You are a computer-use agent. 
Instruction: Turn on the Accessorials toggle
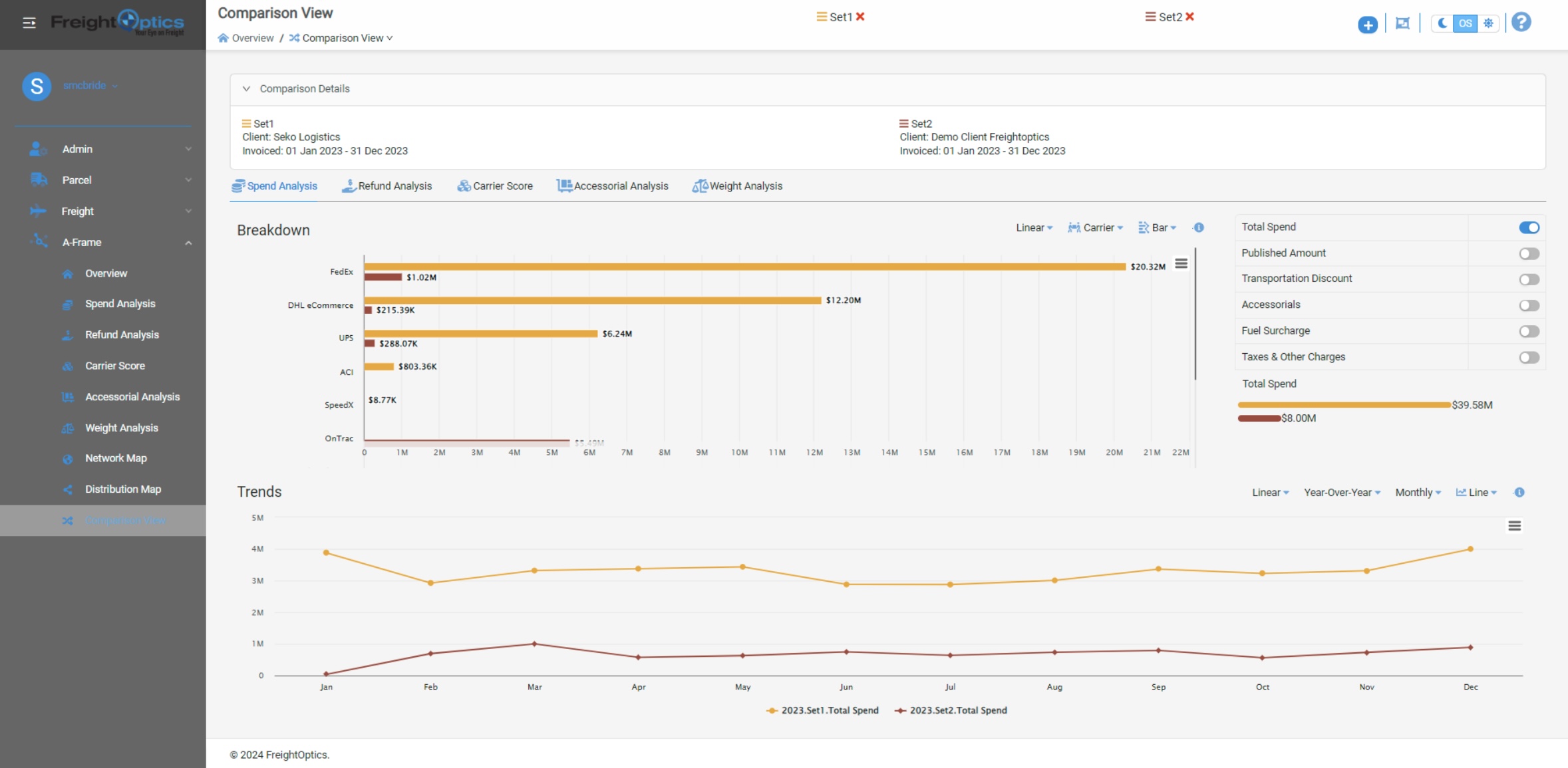[1529, 305]
